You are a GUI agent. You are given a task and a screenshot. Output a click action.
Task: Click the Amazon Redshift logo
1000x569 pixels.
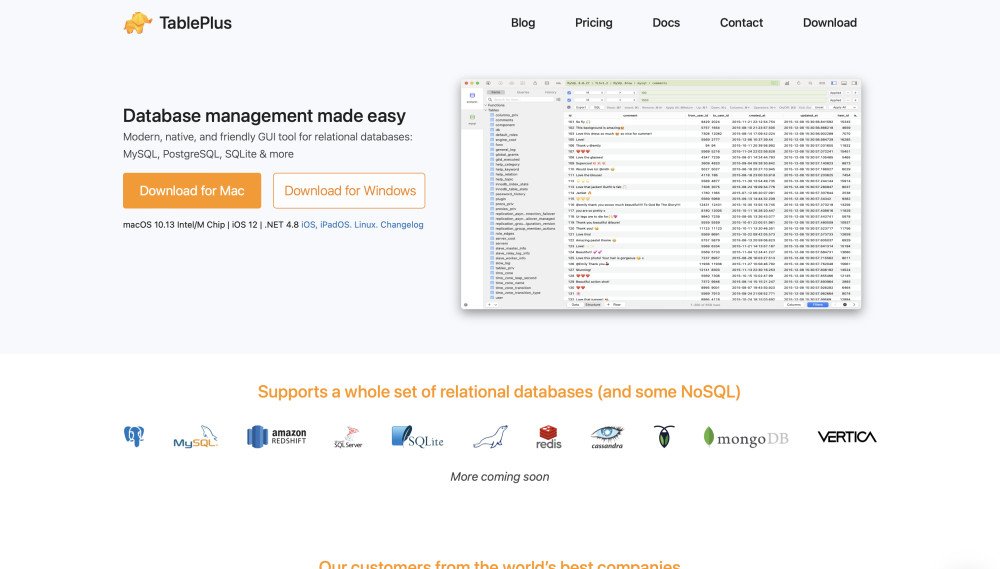point(277,436)
